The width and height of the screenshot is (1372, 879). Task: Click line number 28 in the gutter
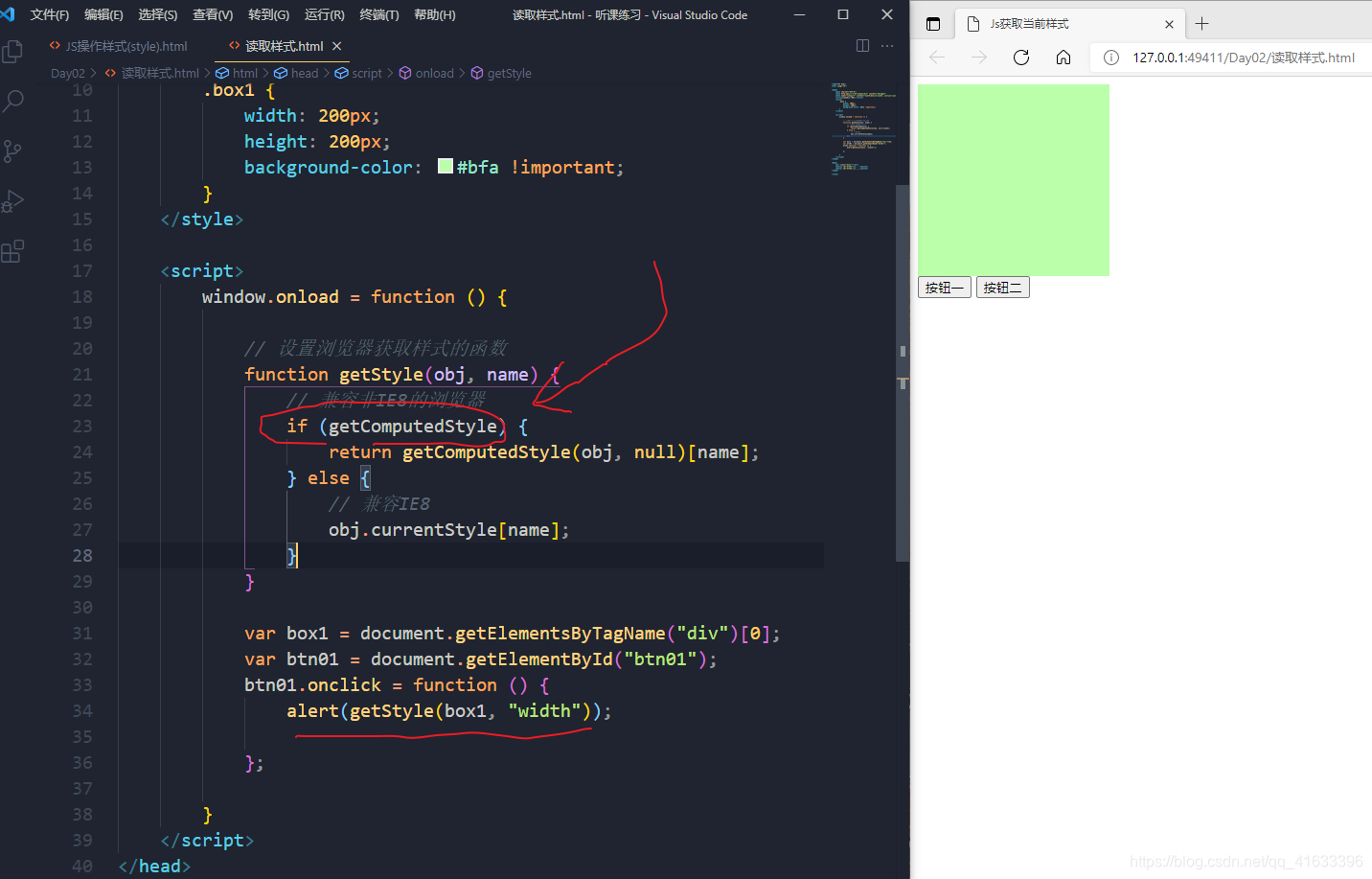point(82,555)
